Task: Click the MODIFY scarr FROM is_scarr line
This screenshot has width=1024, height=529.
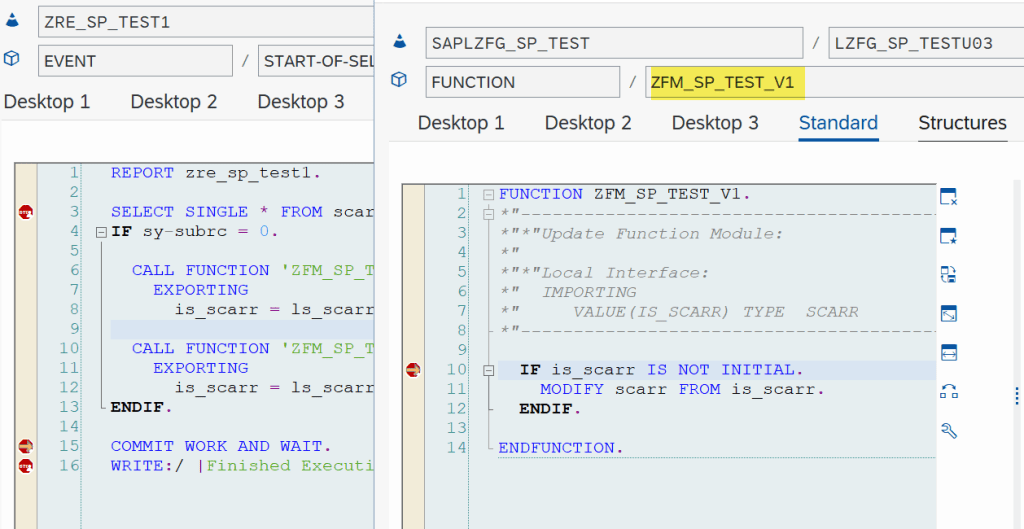Action: (x=682, y=390)
